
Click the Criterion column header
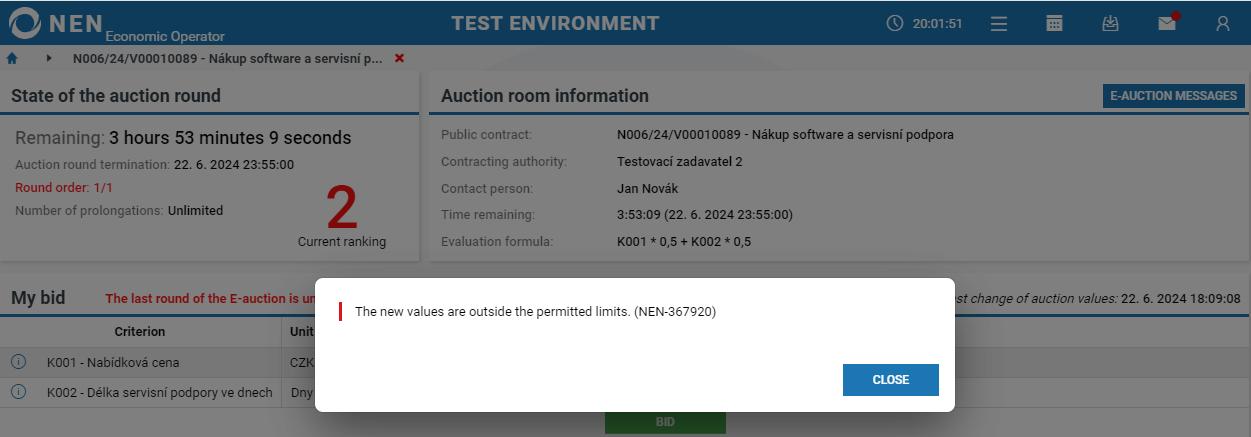click(x=140, y=332)
